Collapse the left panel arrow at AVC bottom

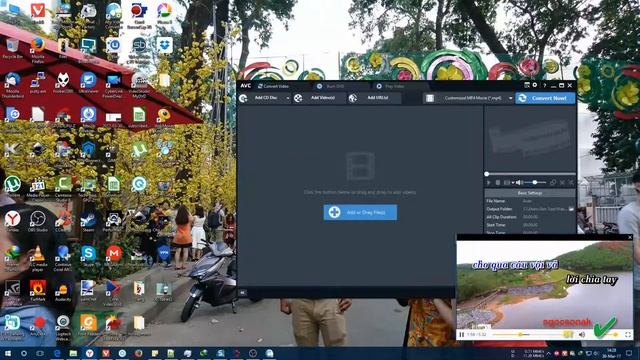point(242,293)
